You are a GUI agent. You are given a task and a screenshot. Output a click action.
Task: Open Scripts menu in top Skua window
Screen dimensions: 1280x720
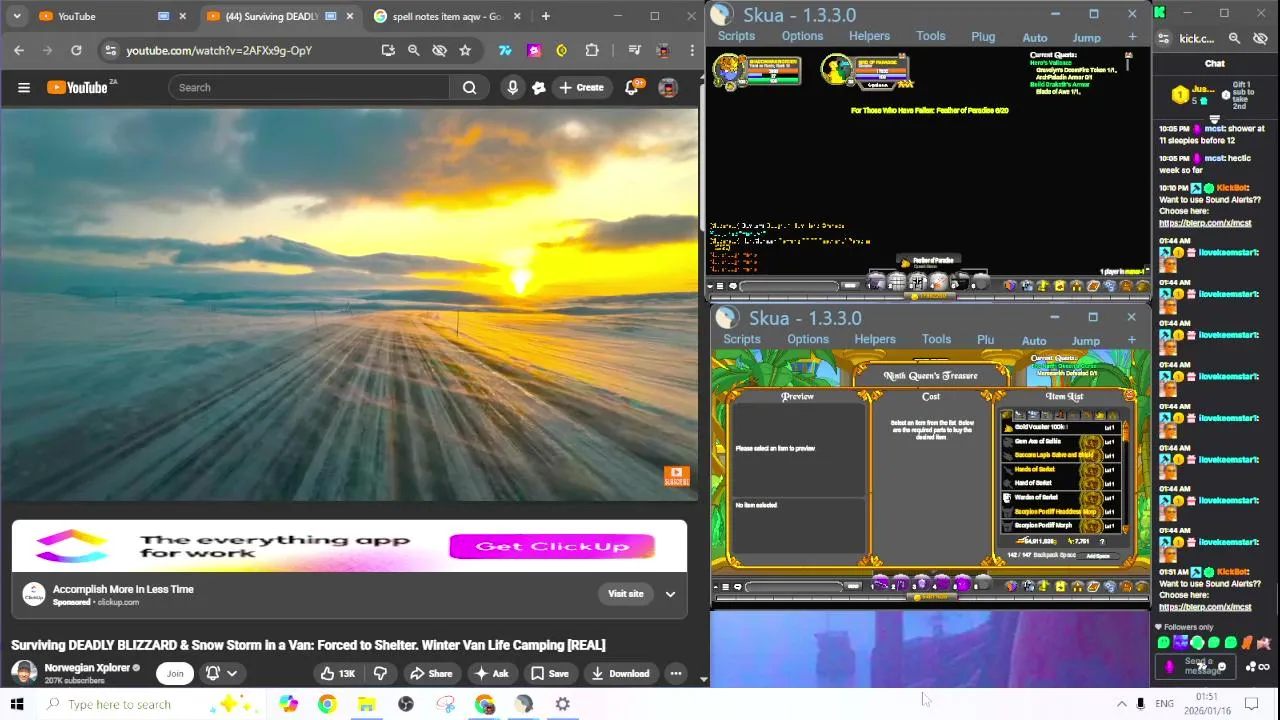click(x=736, y=36)
